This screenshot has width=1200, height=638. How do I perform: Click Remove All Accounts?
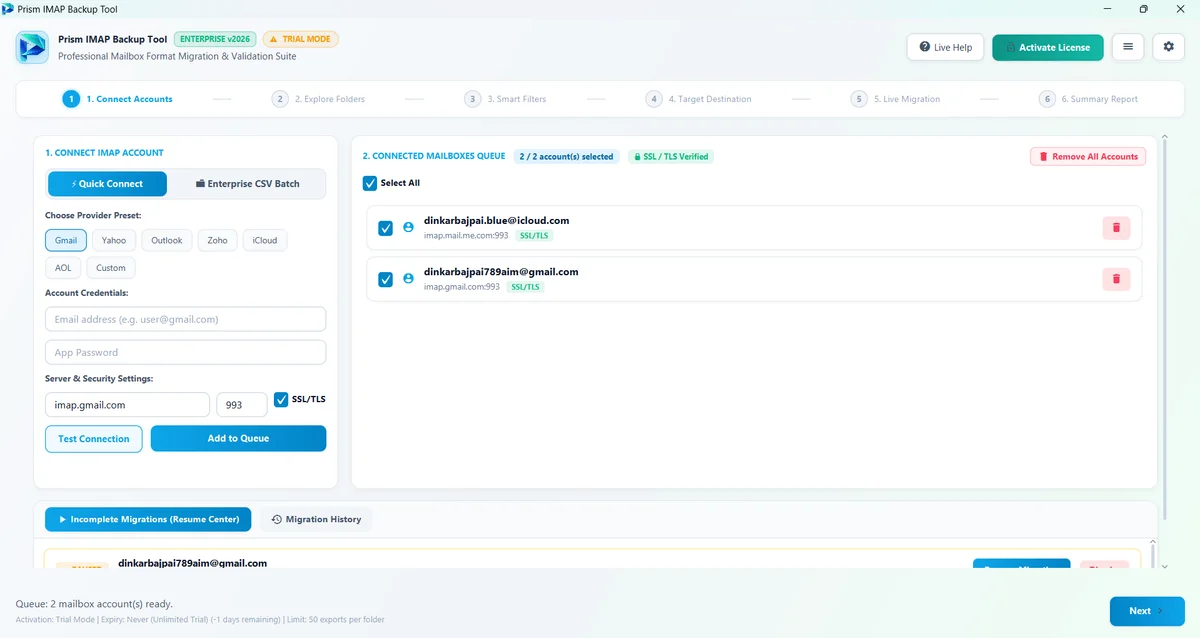click(x=1088, y=157)
